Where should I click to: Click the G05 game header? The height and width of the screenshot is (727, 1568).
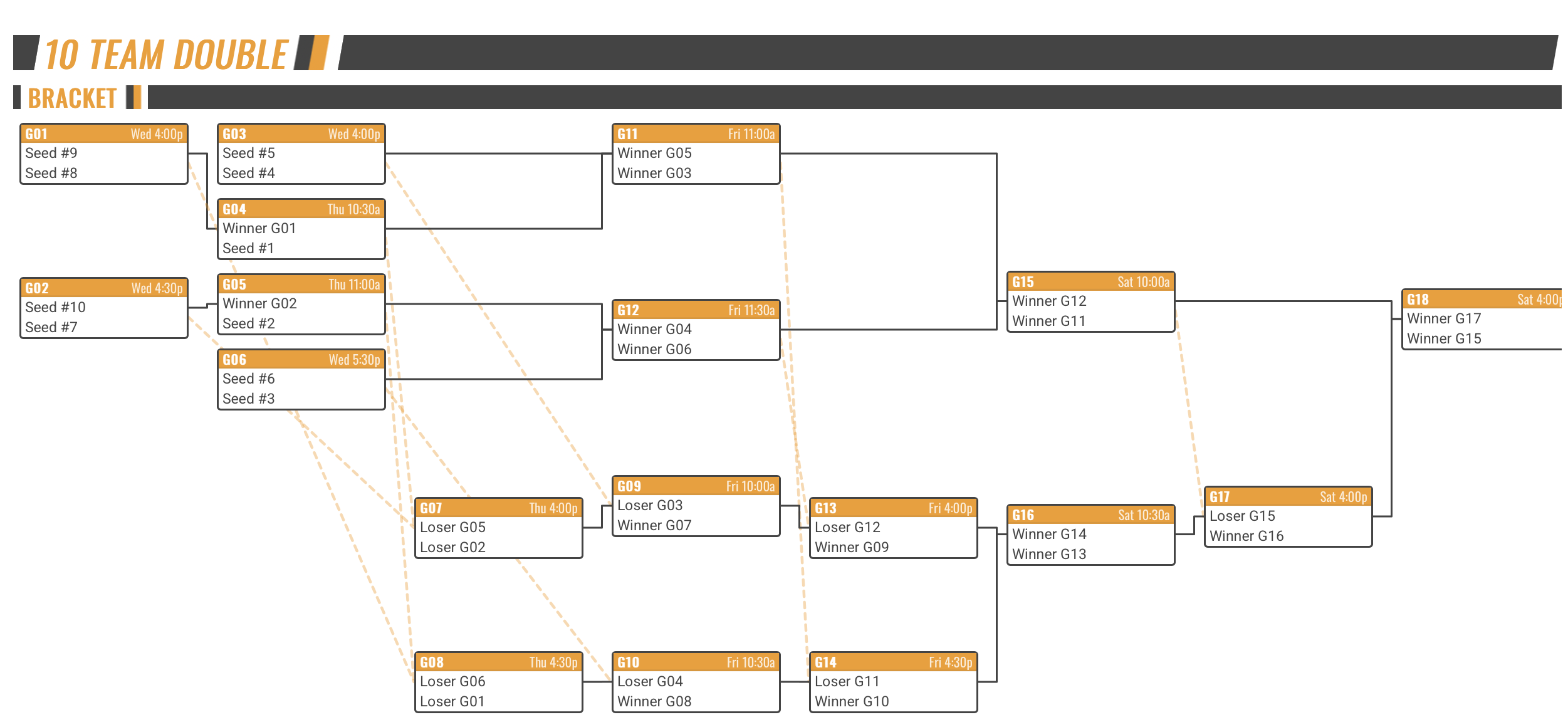tap(301, 285)
